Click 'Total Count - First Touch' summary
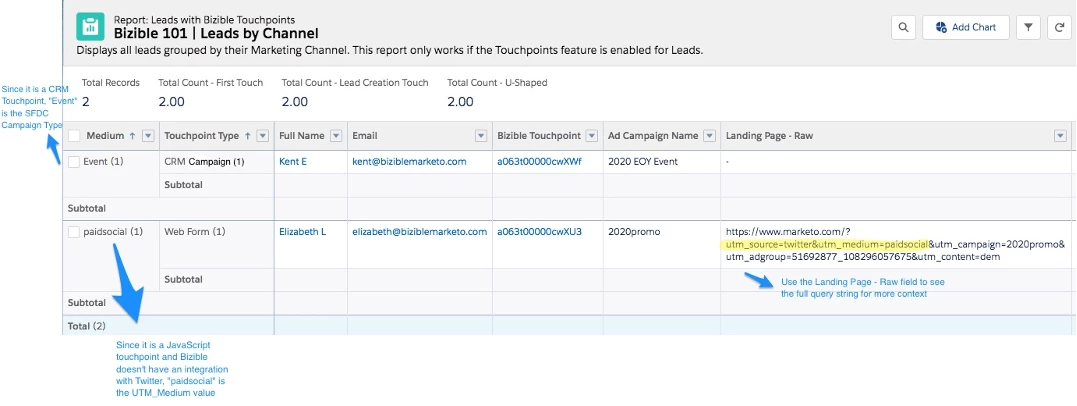The width and height of the screenshot is (1077, 406). (x=210, y=93)
